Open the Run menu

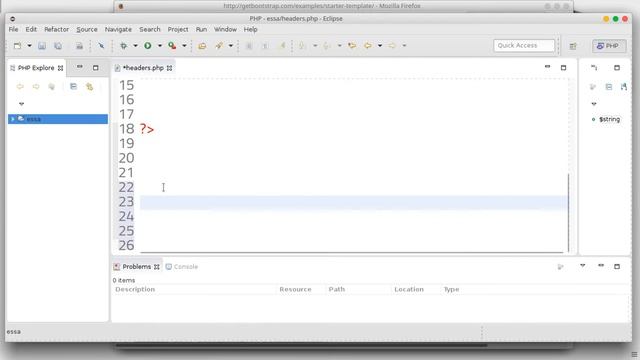pos(201,29)
